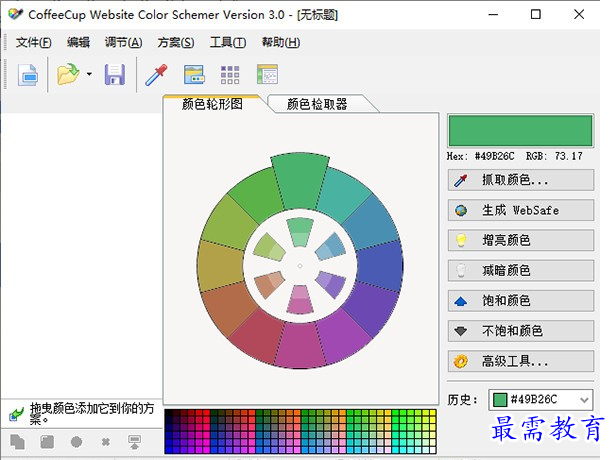Select the magenta bottom outer wheel segment

click(x=300, y=346)
